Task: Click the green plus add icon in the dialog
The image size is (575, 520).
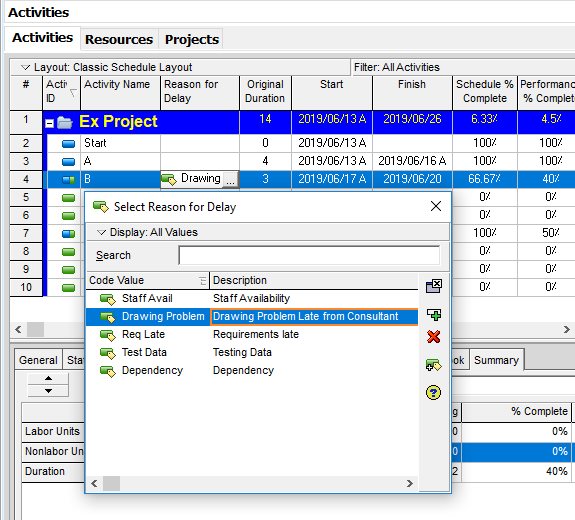Action: 434,314
